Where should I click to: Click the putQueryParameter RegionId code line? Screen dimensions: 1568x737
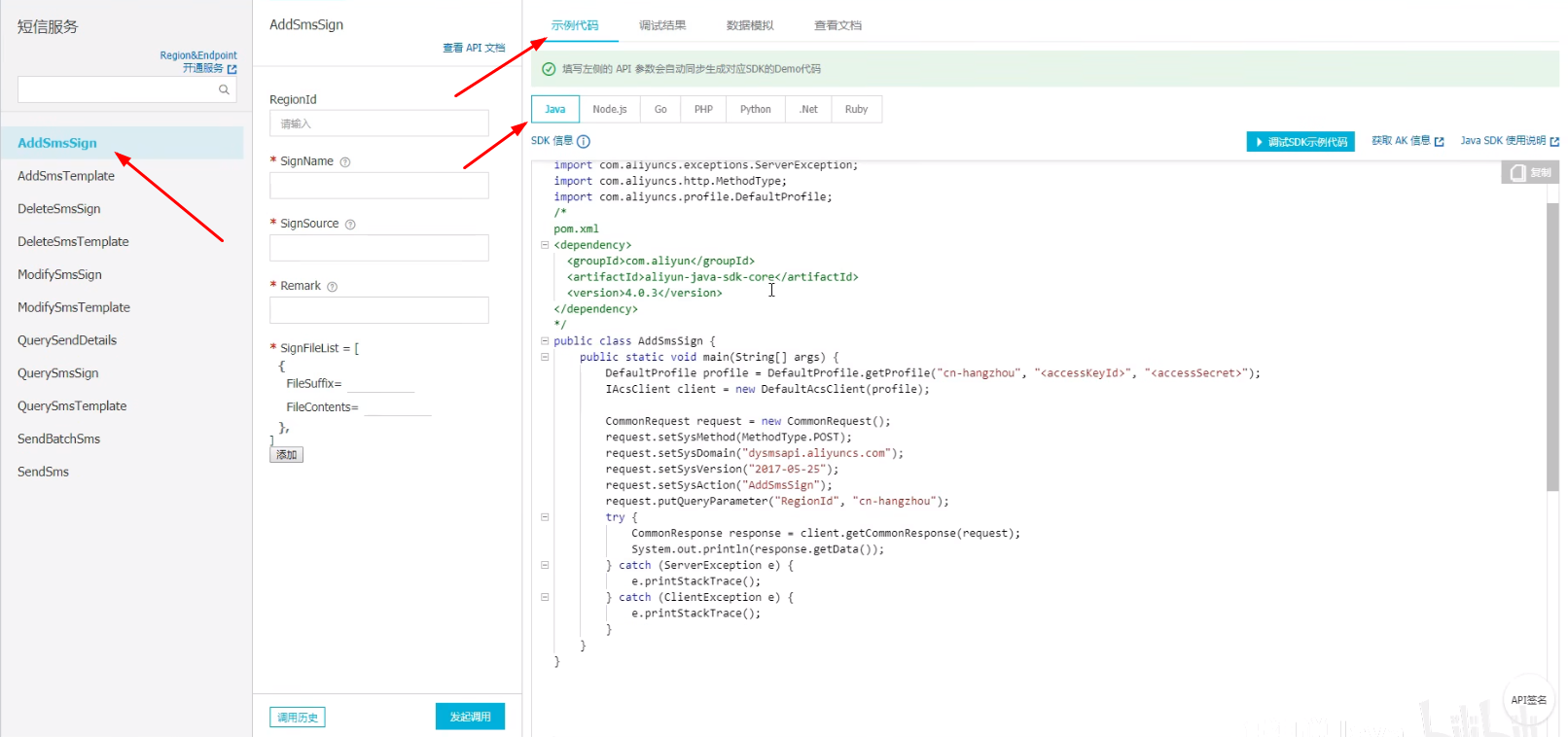[777, 502]
